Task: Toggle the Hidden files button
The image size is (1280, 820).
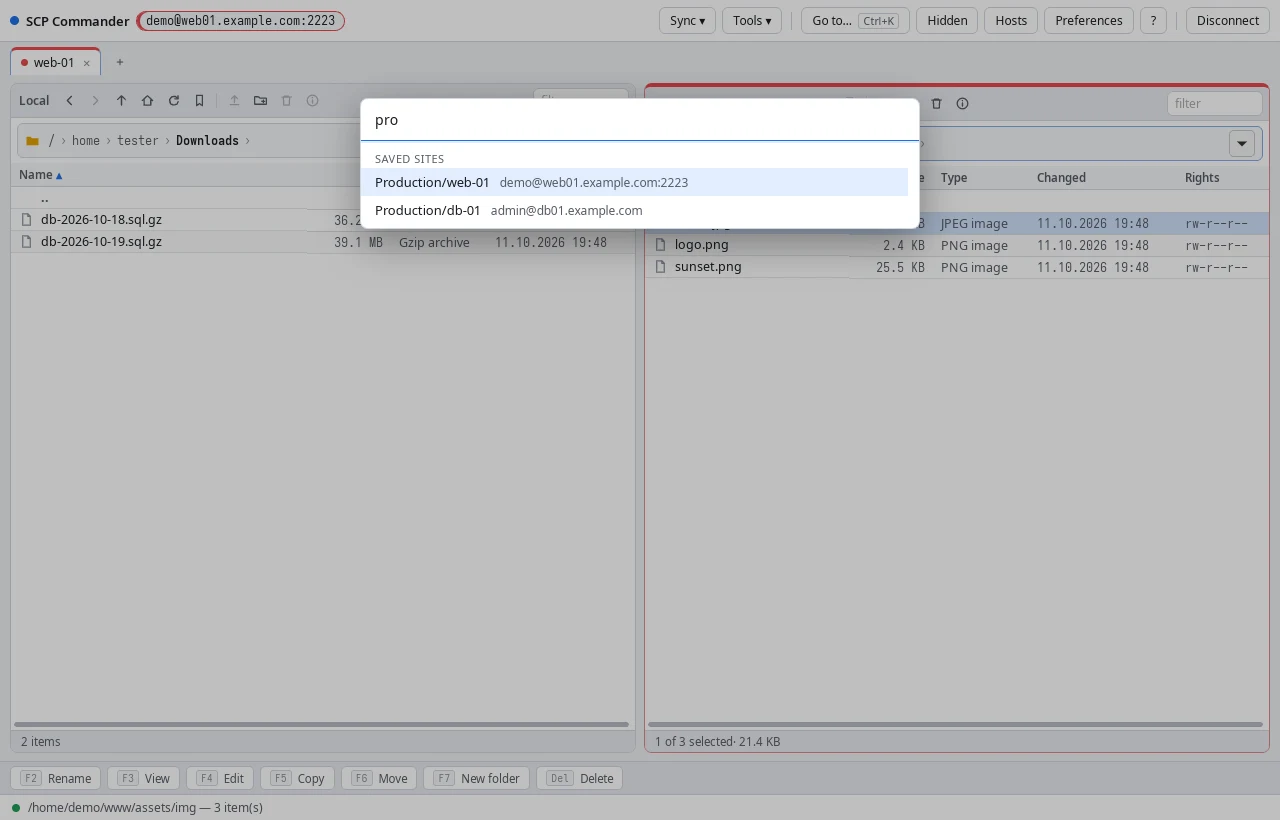Action: [947, 20]
